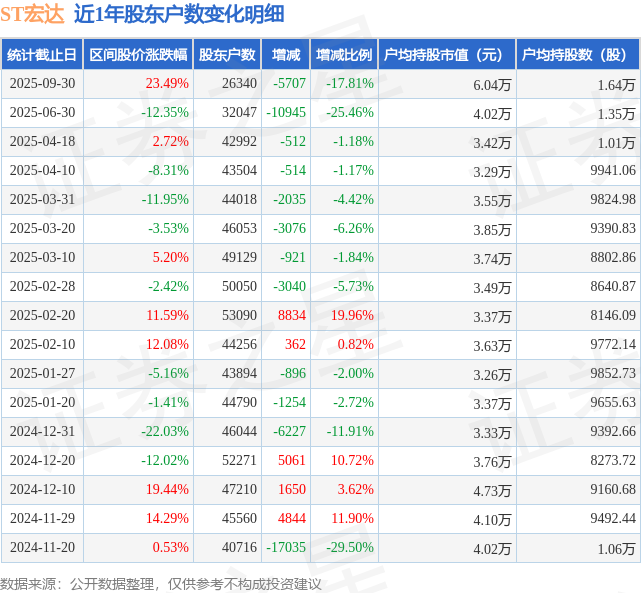Click the -12.35% price change value

pos(165,112)
